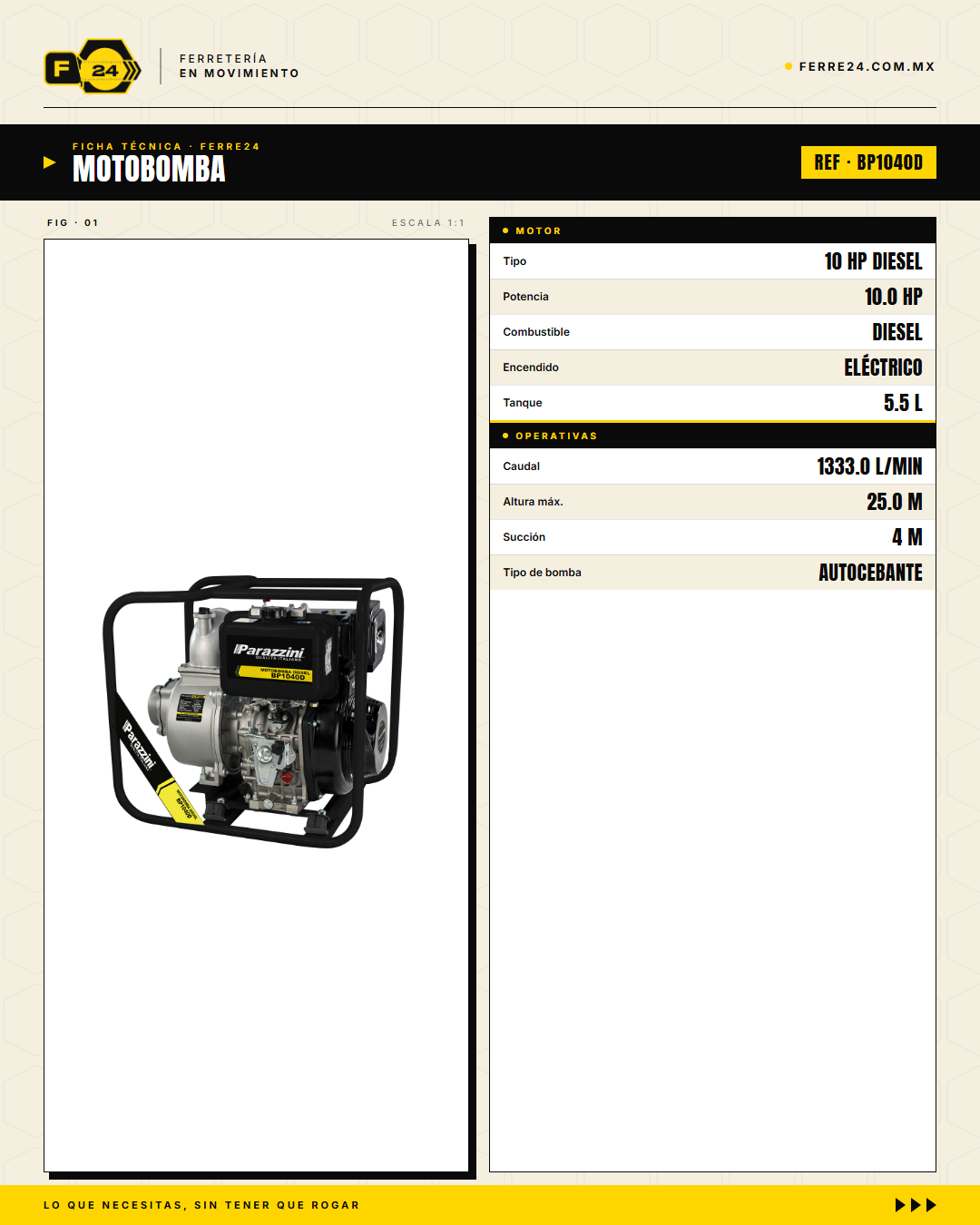Click the ELÉCTRICO value

pos(883,367)
